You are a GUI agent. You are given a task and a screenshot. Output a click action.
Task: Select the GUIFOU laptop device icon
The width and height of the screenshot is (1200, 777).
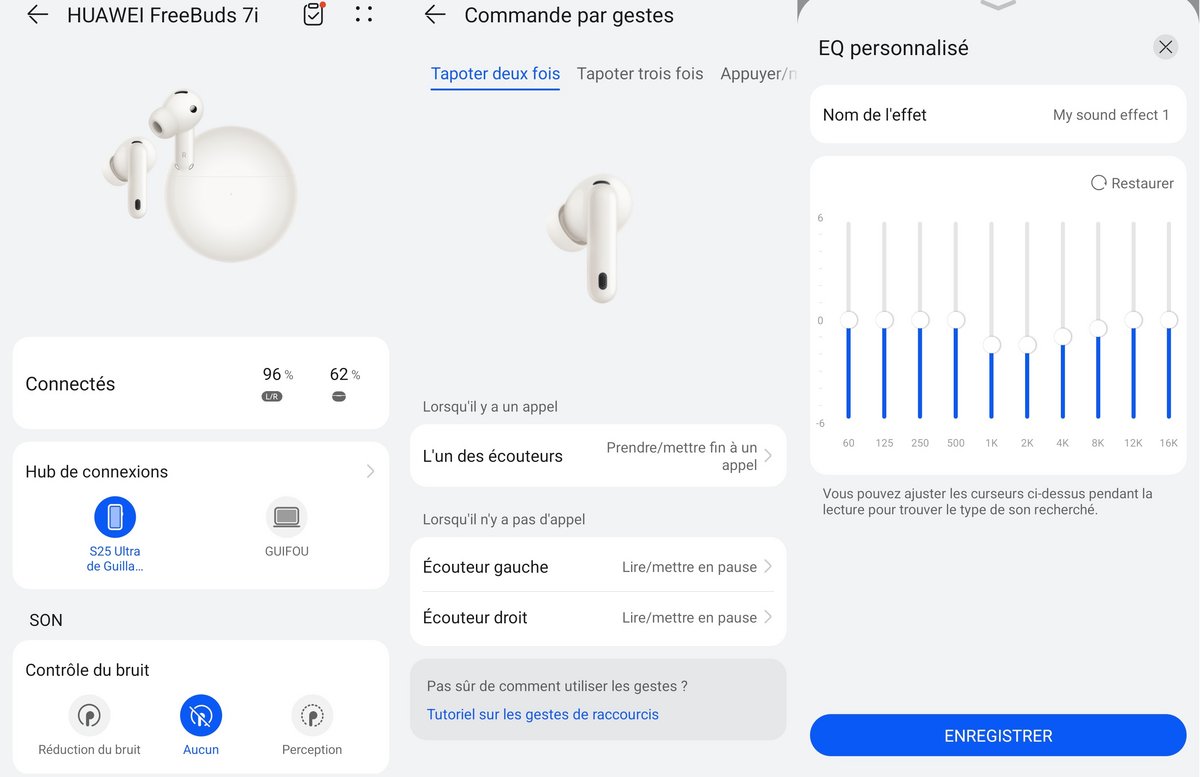pyautogui.click(x=287, y=517)
